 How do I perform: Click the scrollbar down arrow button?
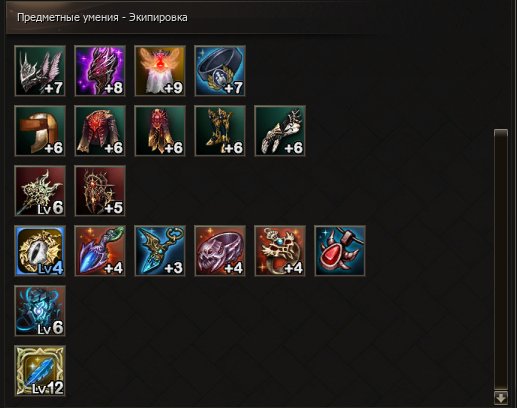(501, 397)
